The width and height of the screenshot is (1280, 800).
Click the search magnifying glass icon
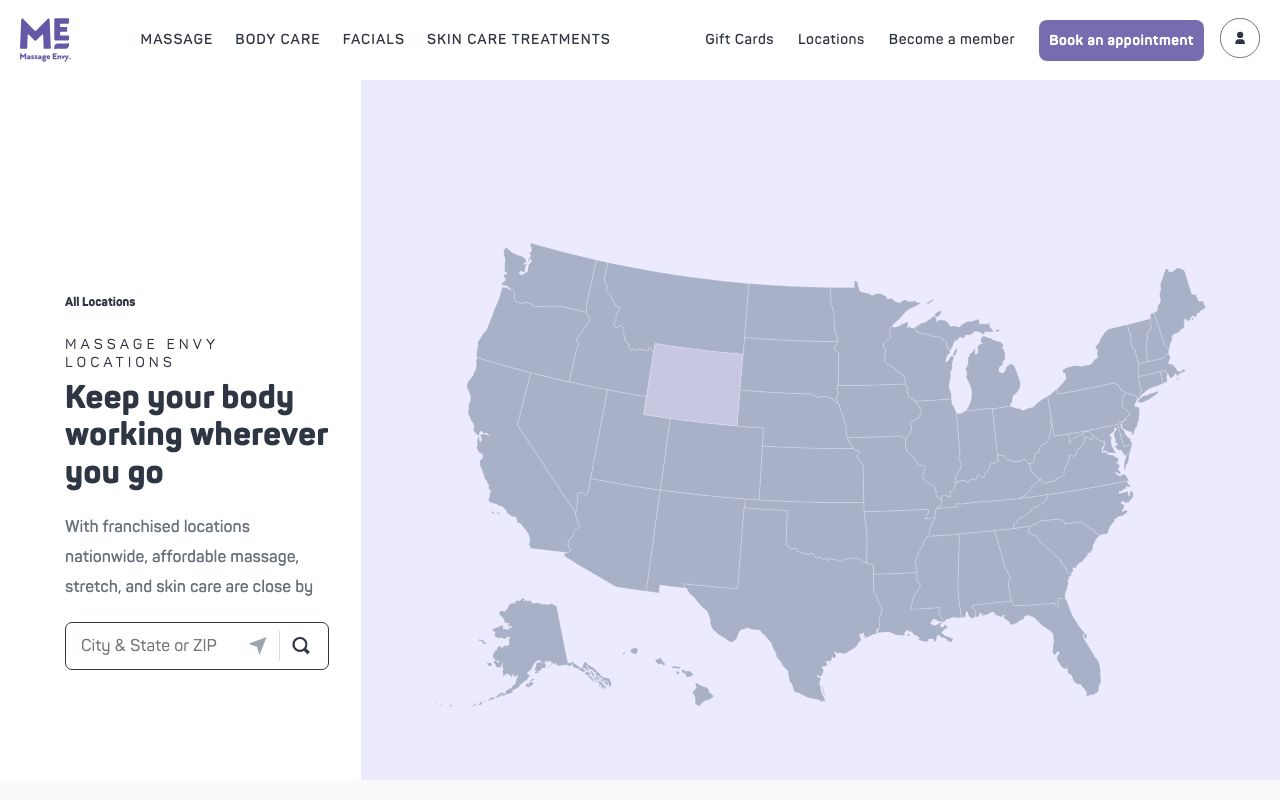click(x=301, y=646)
